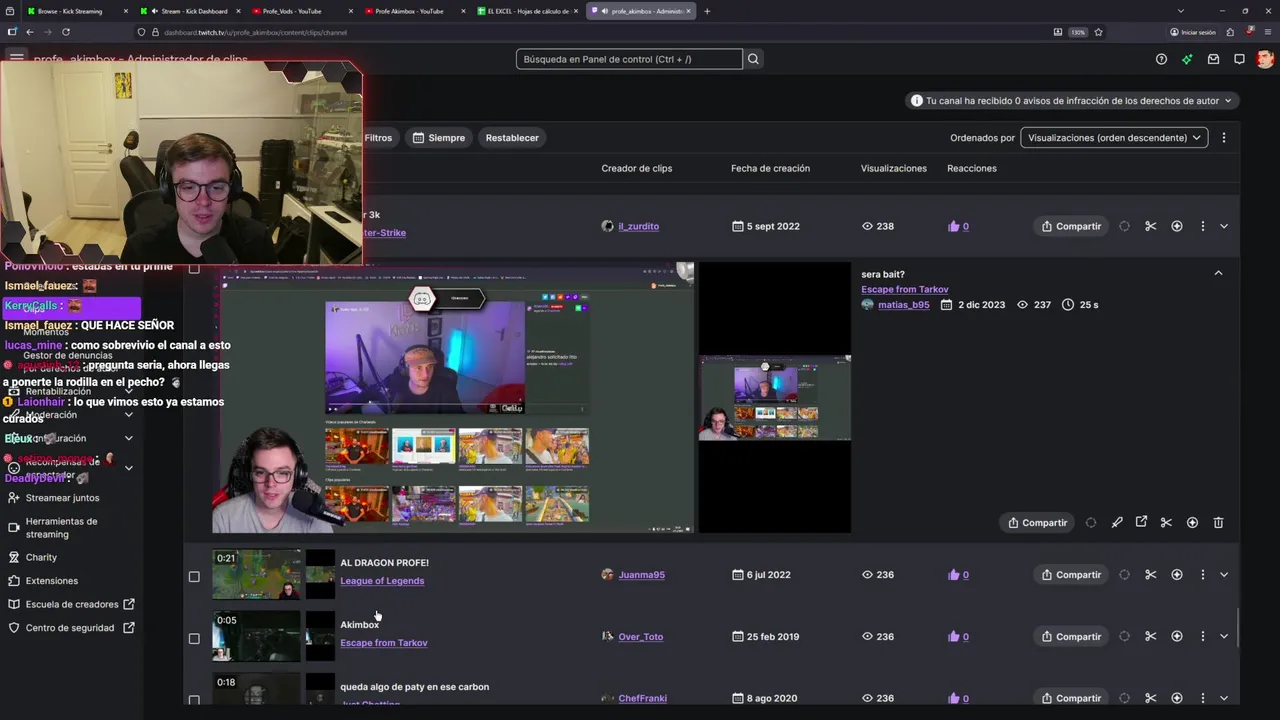
Task: Open three-dot menu of il_zurdito clip
Action: (x=1203, y=226)
